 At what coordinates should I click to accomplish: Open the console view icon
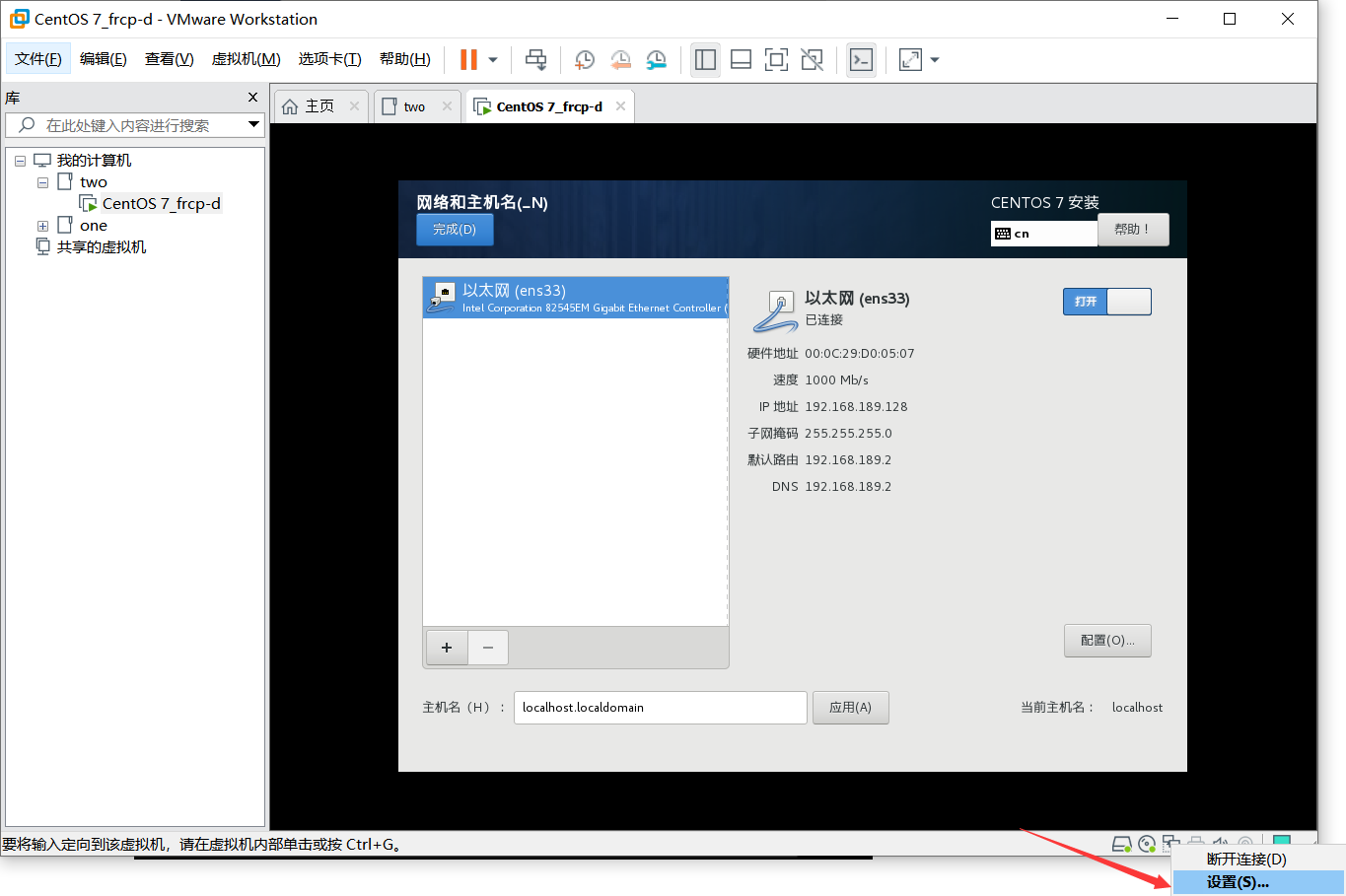861,60
